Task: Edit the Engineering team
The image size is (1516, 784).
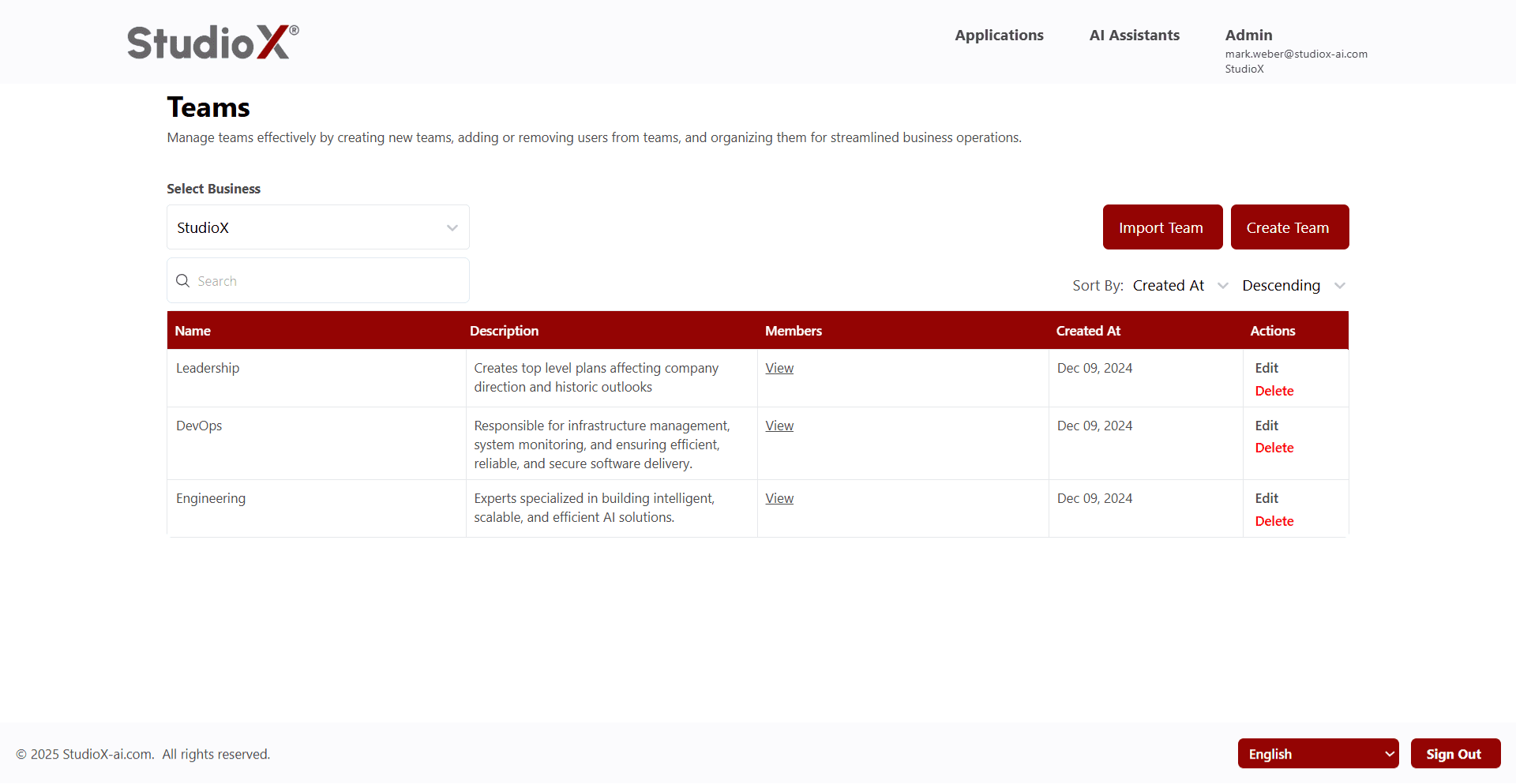Action: tap(1266, 498)
